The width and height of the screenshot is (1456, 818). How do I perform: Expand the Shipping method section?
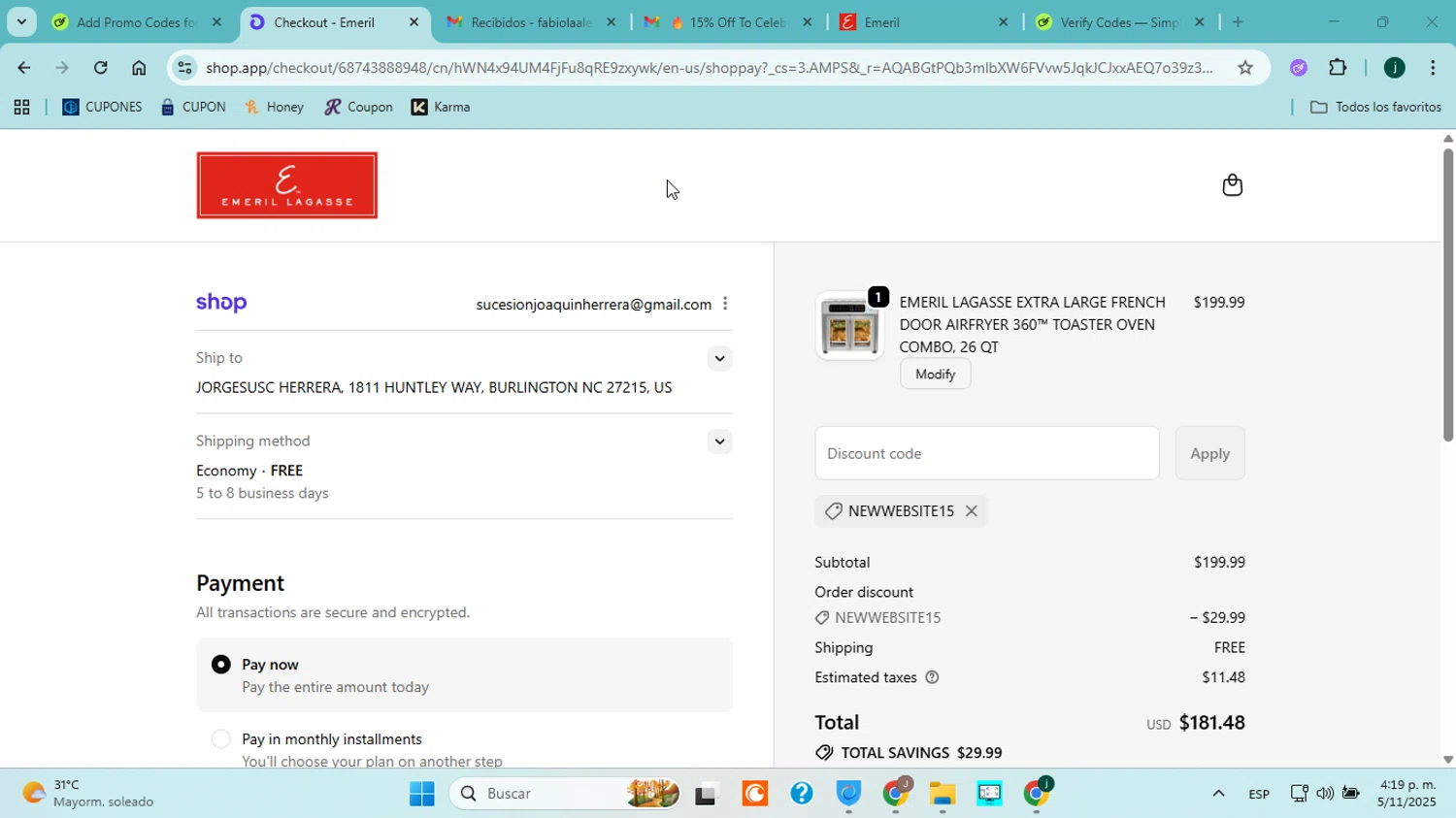click(x=719, y=442)
